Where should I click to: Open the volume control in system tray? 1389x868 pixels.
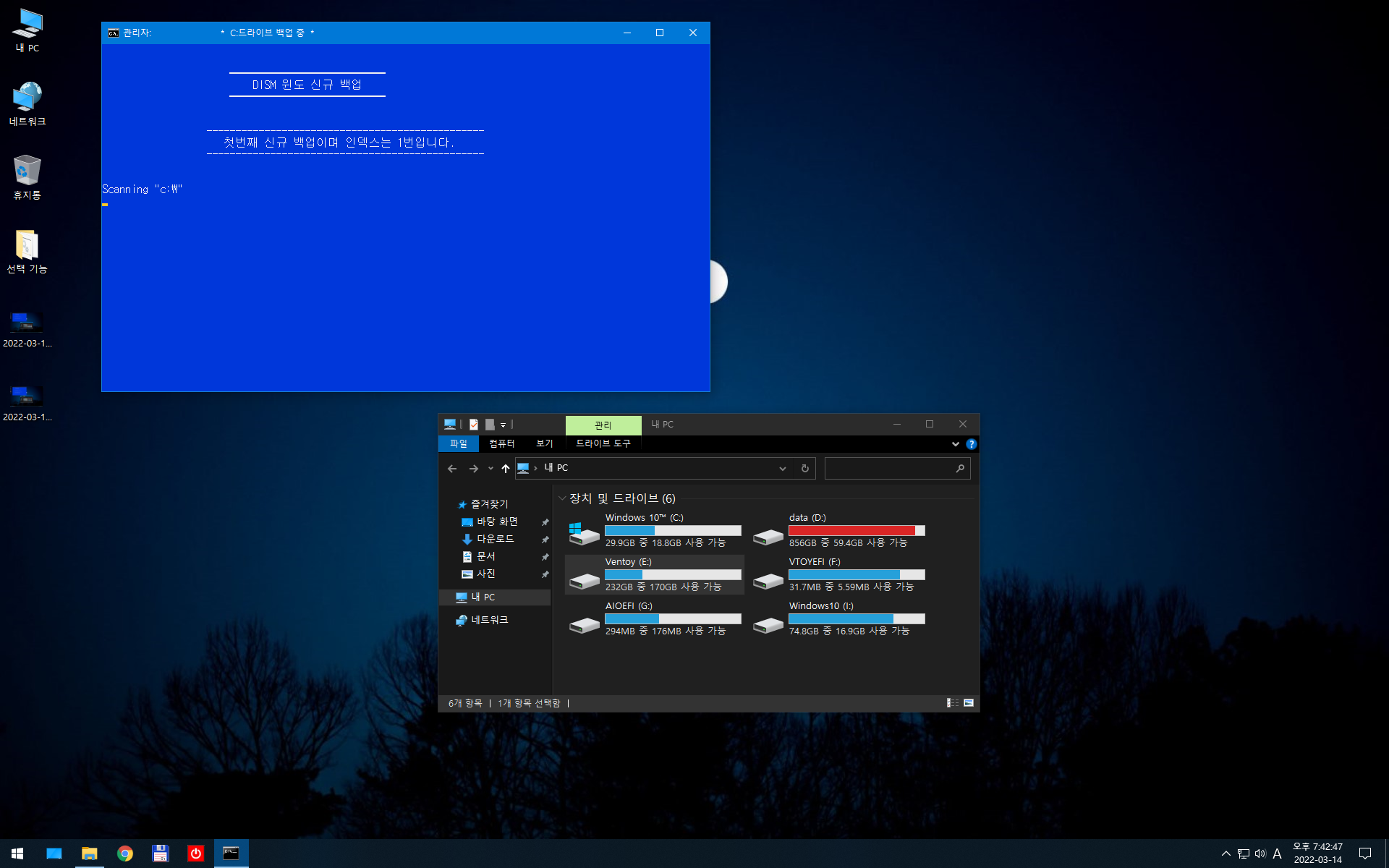(1260, 854)
